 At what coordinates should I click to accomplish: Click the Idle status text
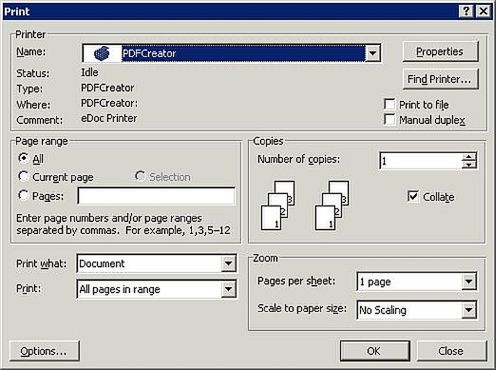point(90,72)
